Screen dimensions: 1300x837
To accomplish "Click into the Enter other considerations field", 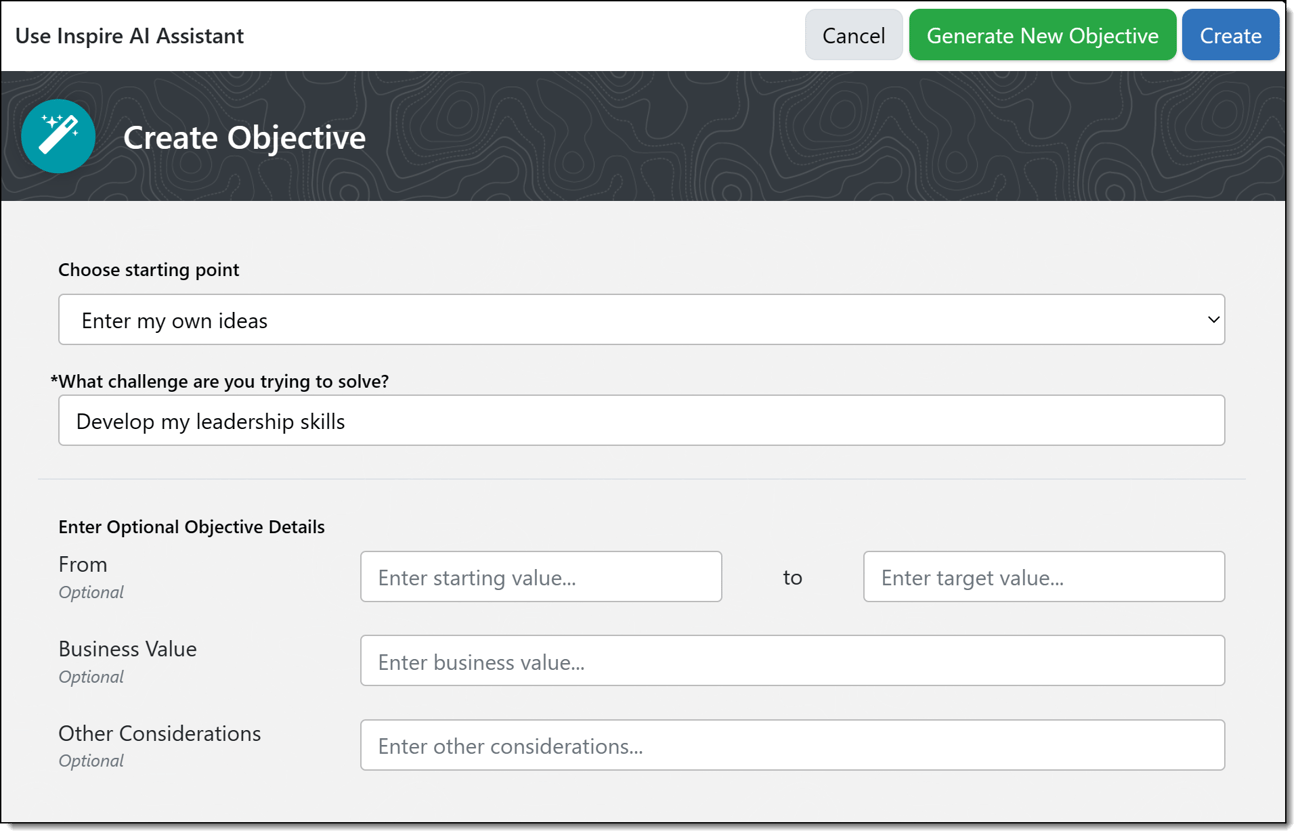I will (x=792, y=746).
